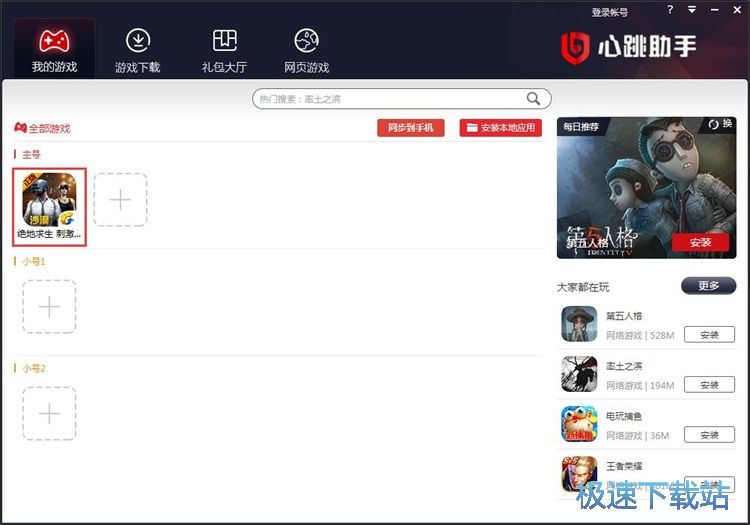Open the 率土之滨 game icon

[x=579, y=374]
